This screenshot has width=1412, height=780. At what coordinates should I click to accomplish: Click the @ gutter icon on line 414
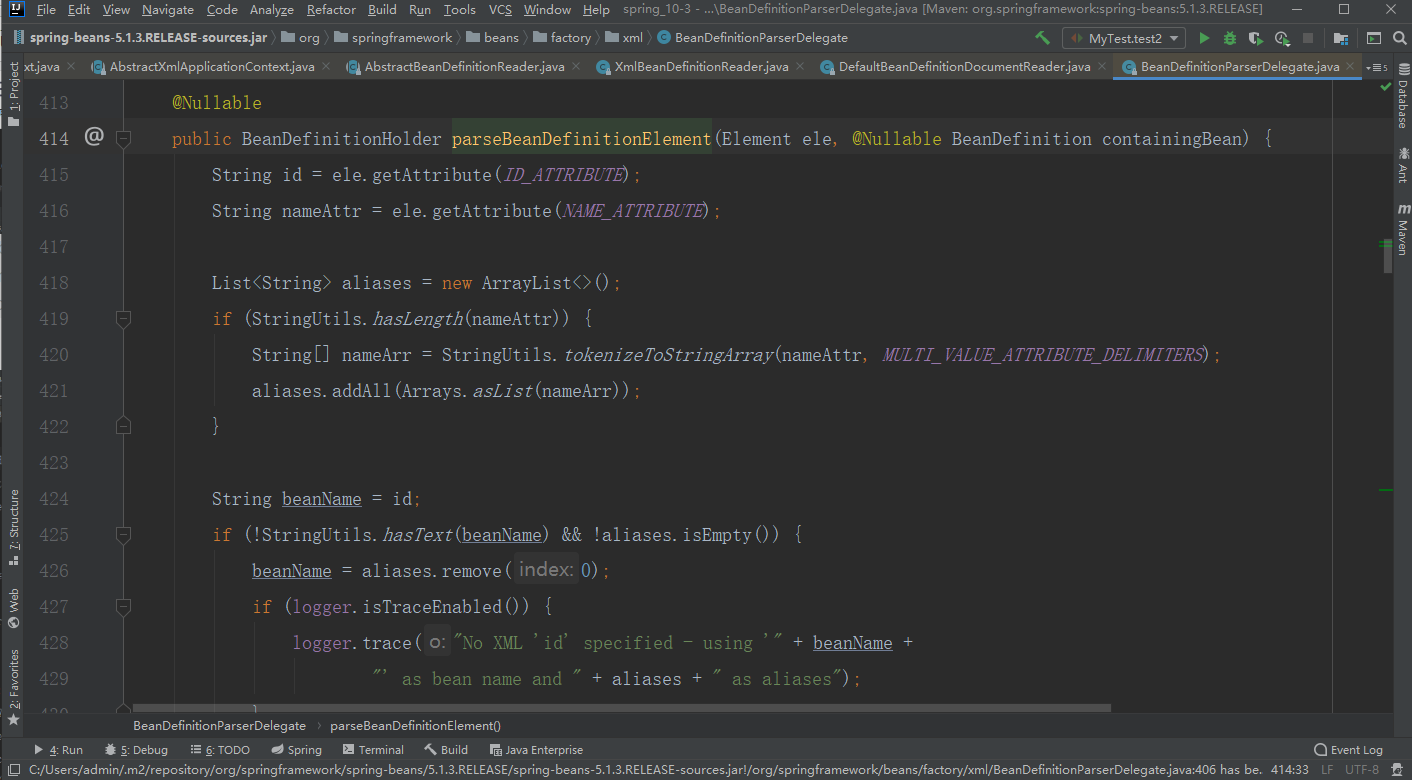94,137
